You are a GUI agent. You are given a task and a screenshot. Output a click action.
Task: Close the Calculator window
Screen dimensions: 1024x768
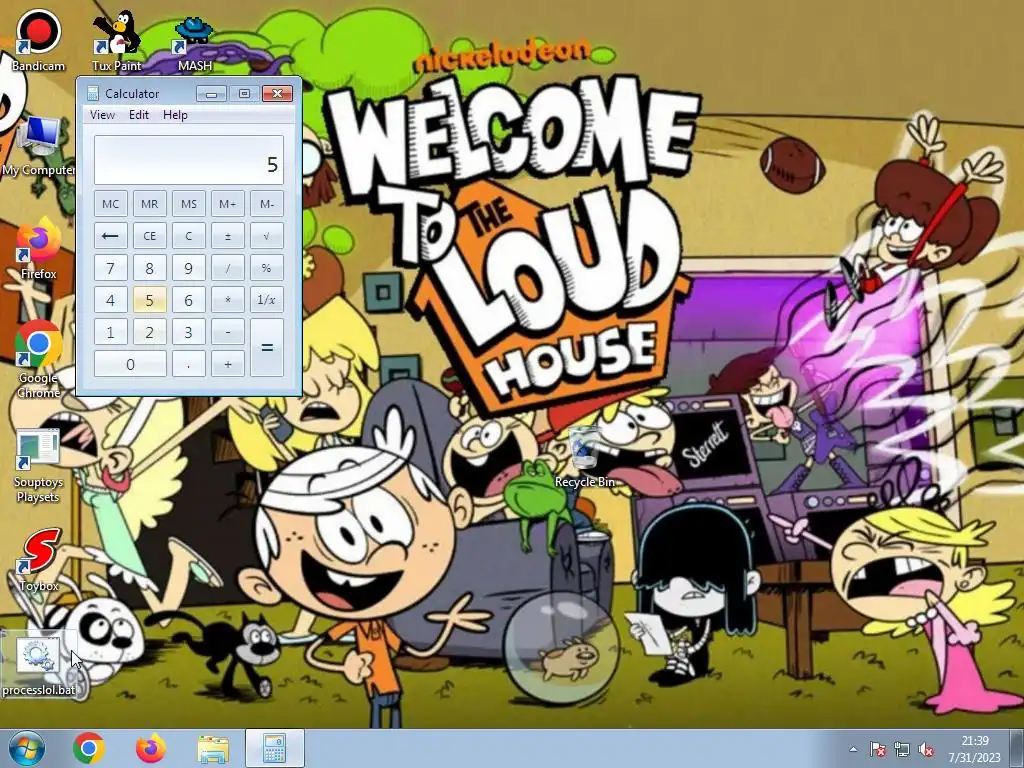(277, 93)
